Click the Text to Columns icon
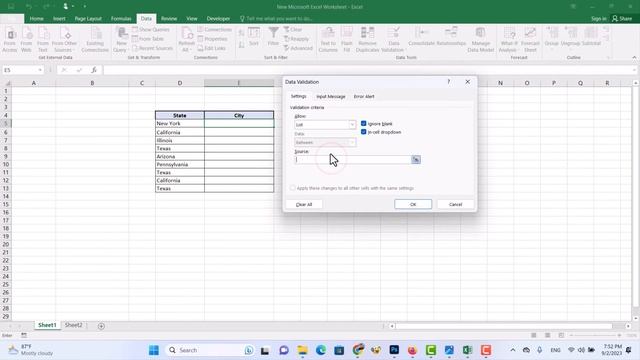The height and width of the screenshot is (360, 640). (328, 40)
